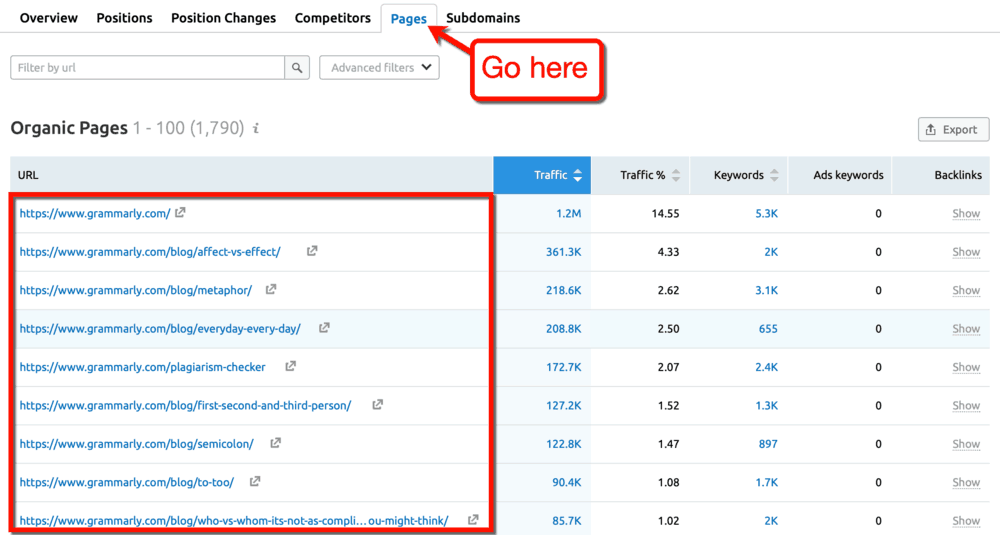Open external link icon for everyday-every-day URL
The width and height of the screenshot is (1000, 535).
pyautogui.click(x=324, y=327)
